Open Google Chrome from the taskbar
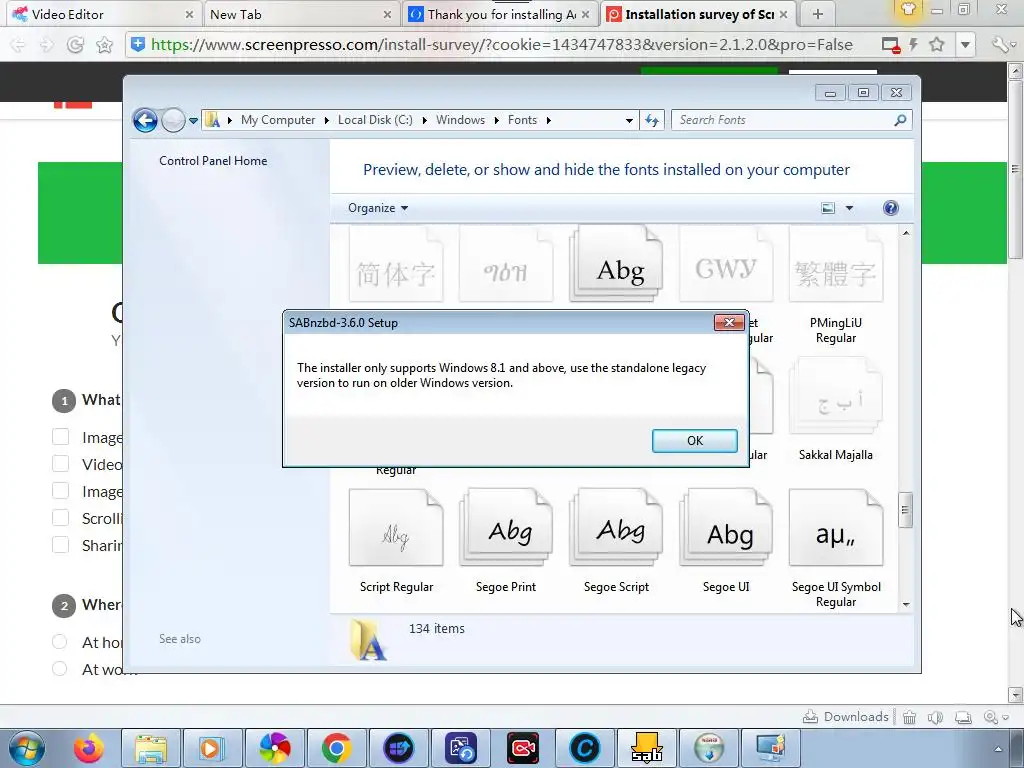This screenshot has height=768, width=1024. [x=337, y=748]
